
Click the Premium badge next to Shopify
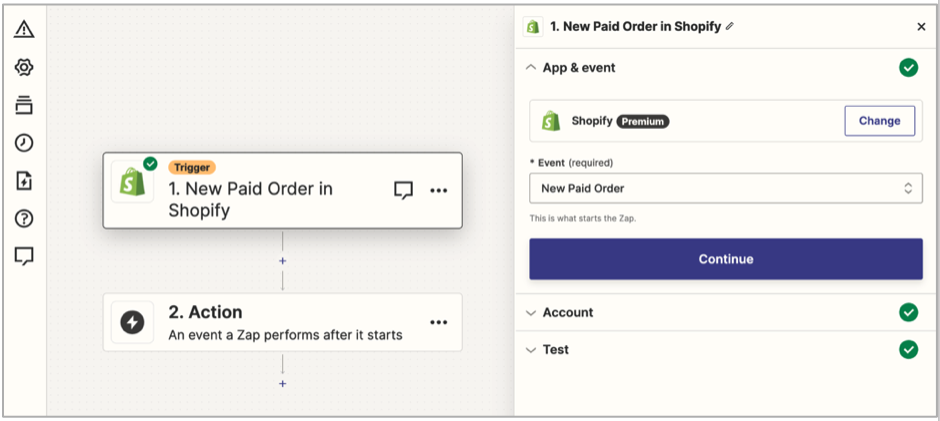(643, 121)
